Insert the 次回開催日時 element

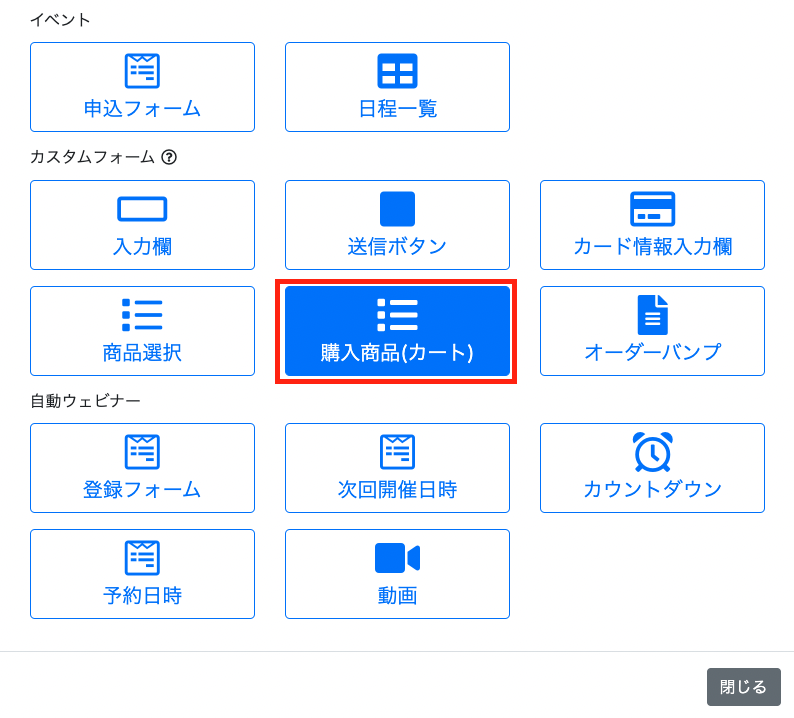pos(397,468)
